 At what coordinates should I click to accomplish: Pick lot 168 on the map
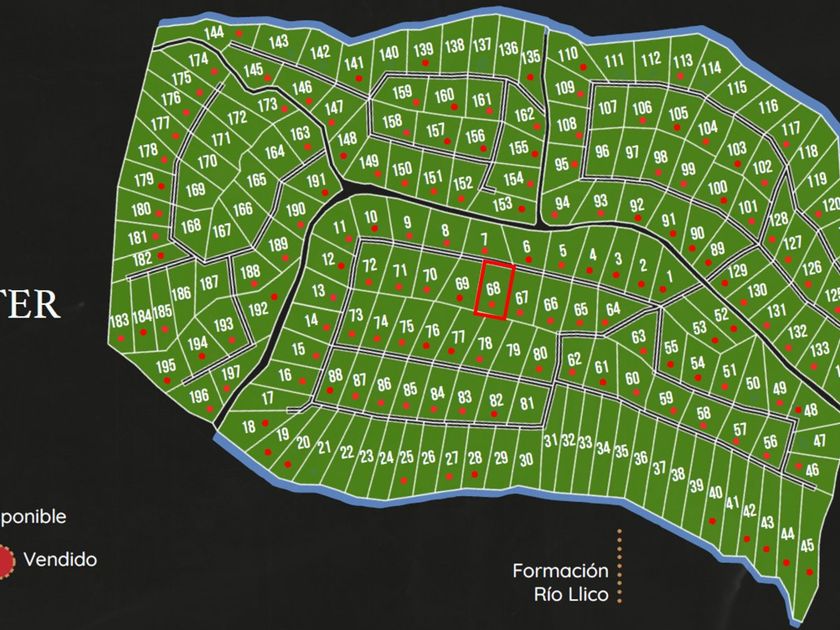[x=190, y=226]
